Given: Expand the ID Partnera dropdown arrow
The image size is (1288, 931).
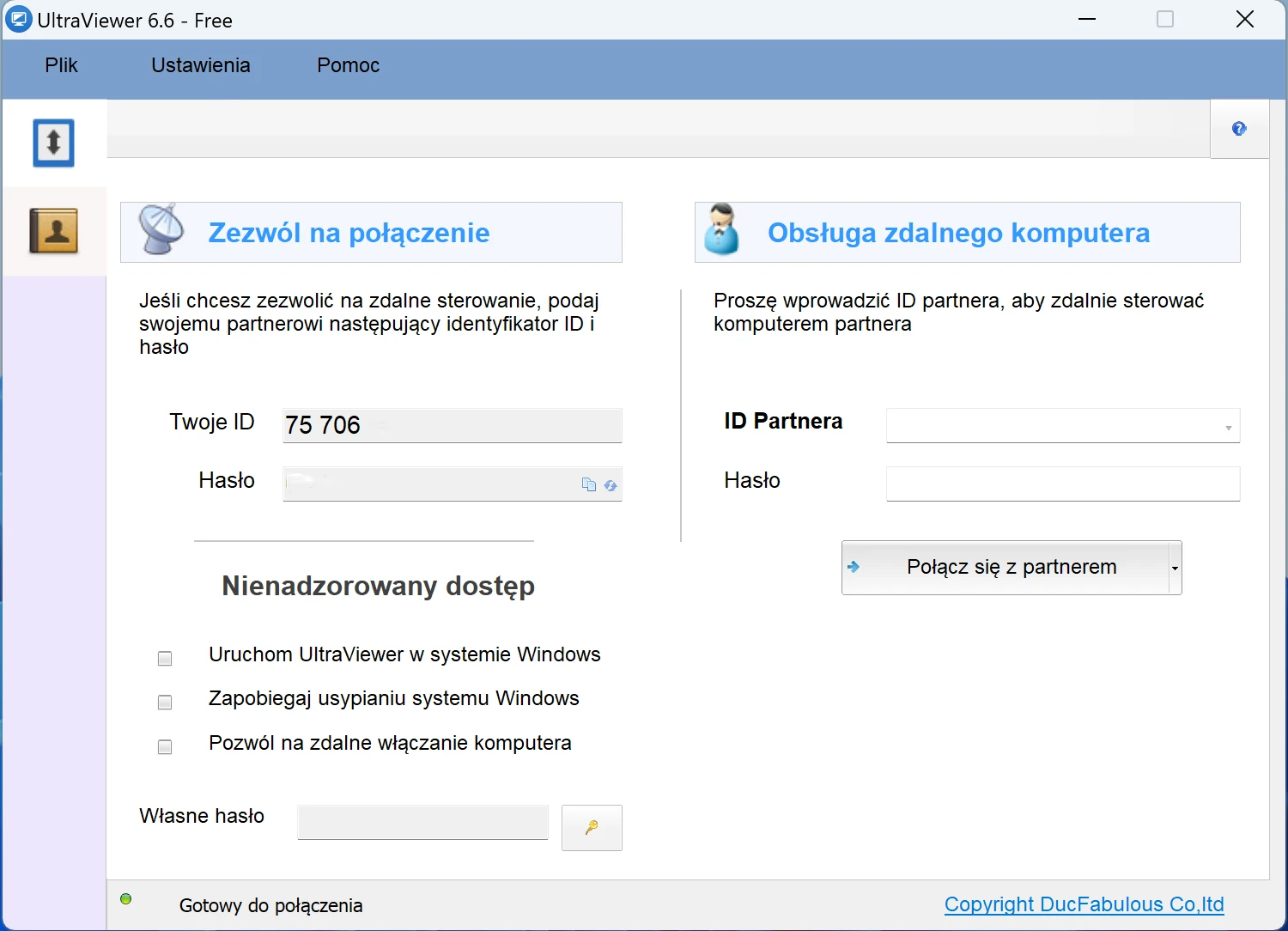Looking at the screenshot, I should (1229, 428).
